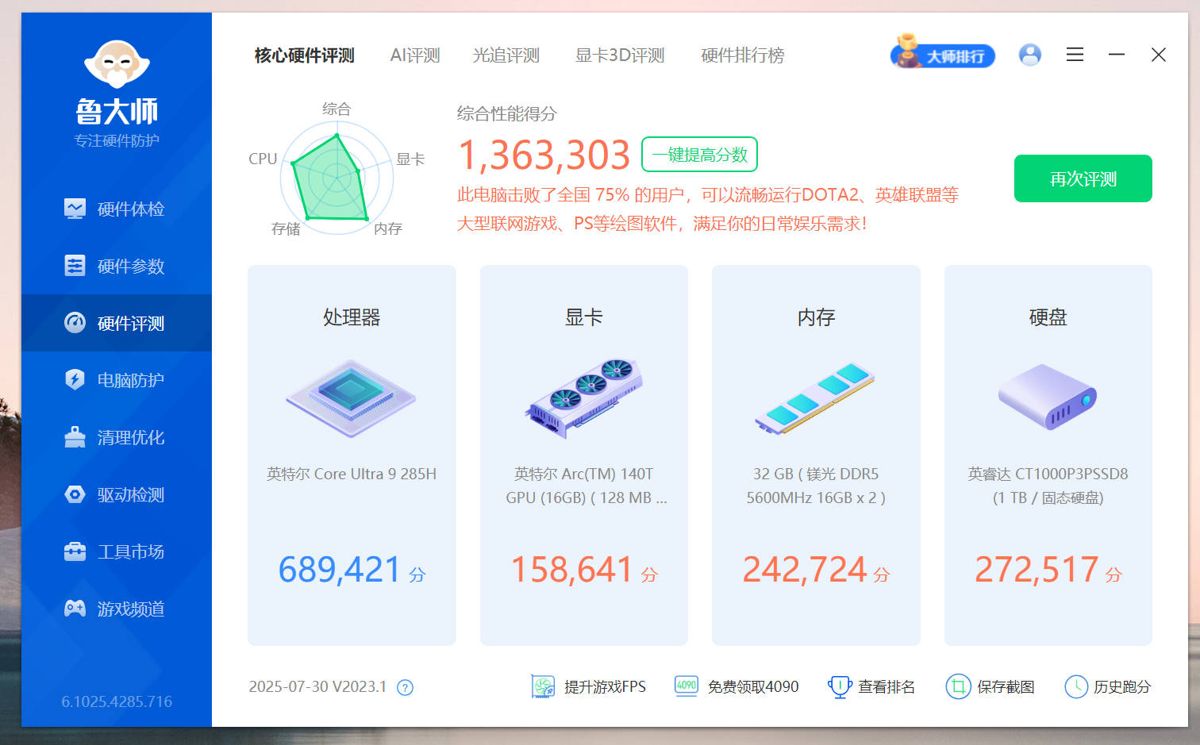Image resolution: width=1200 pixels, height=745 pixels.
Task: Open the 查看排名 link
Action: coord(887,687)
